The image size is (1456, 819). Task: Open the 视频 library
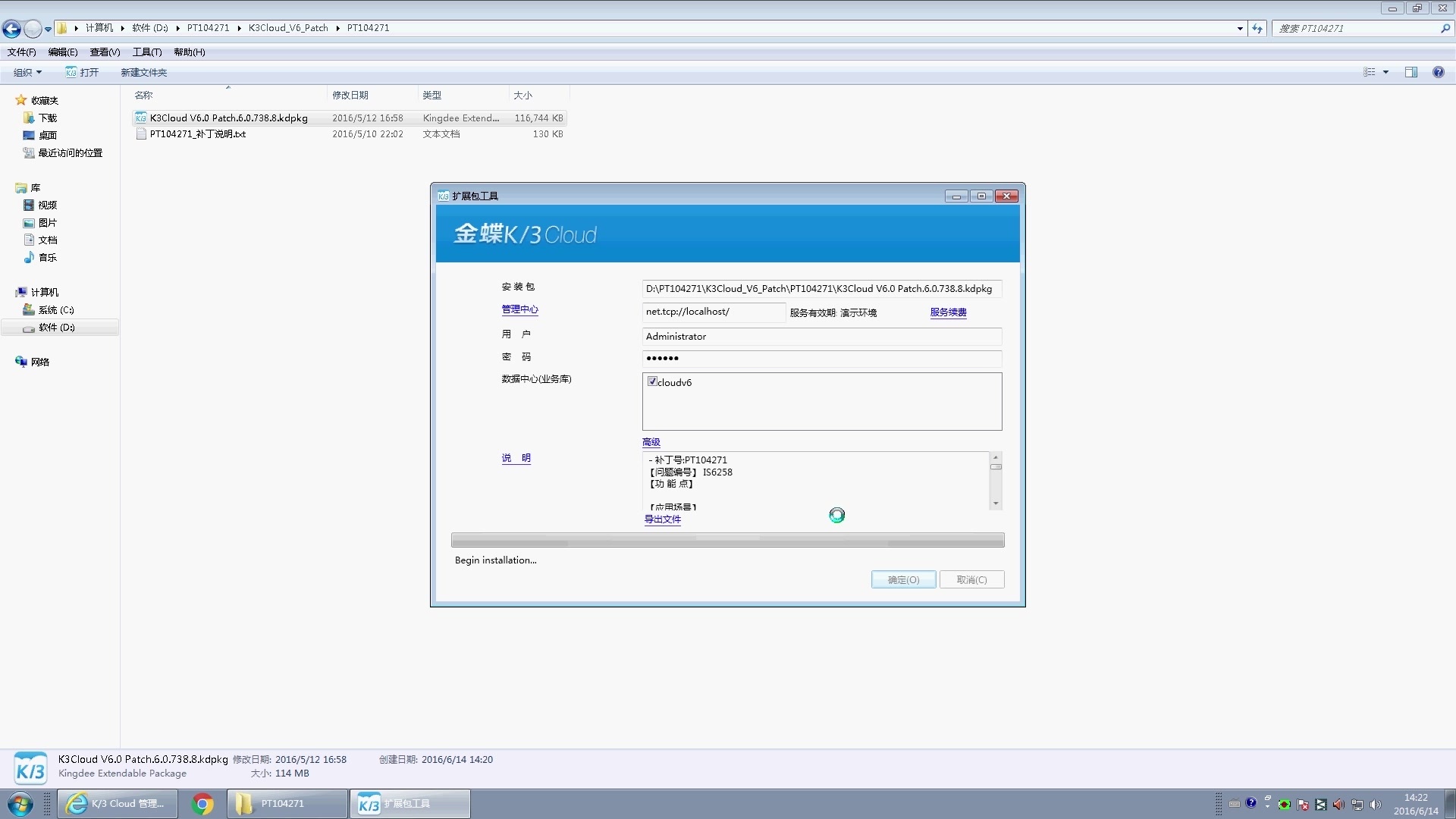(x=47, y=206)
